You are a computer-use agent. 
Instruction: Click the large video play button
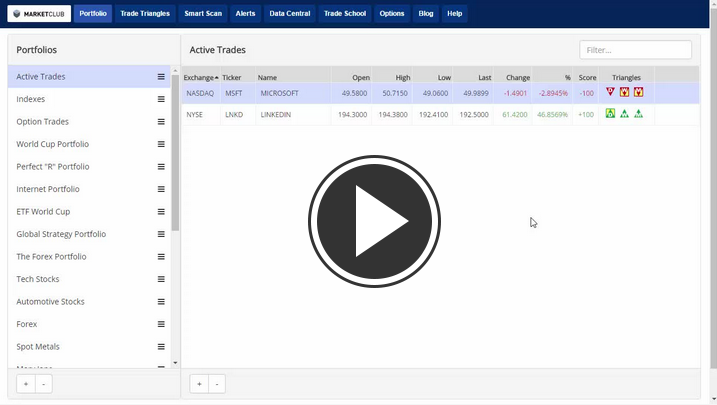[x=374, y=221]
